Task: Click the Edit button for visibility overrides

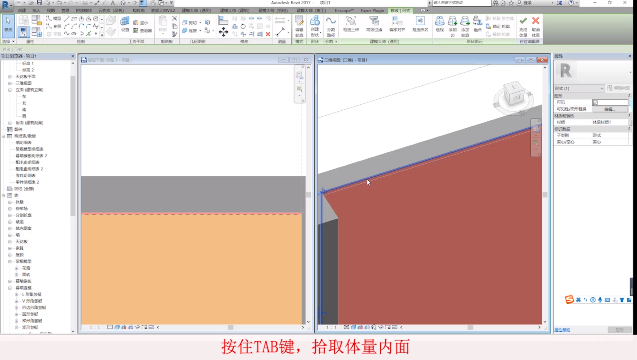Action: tap(610, 109)
